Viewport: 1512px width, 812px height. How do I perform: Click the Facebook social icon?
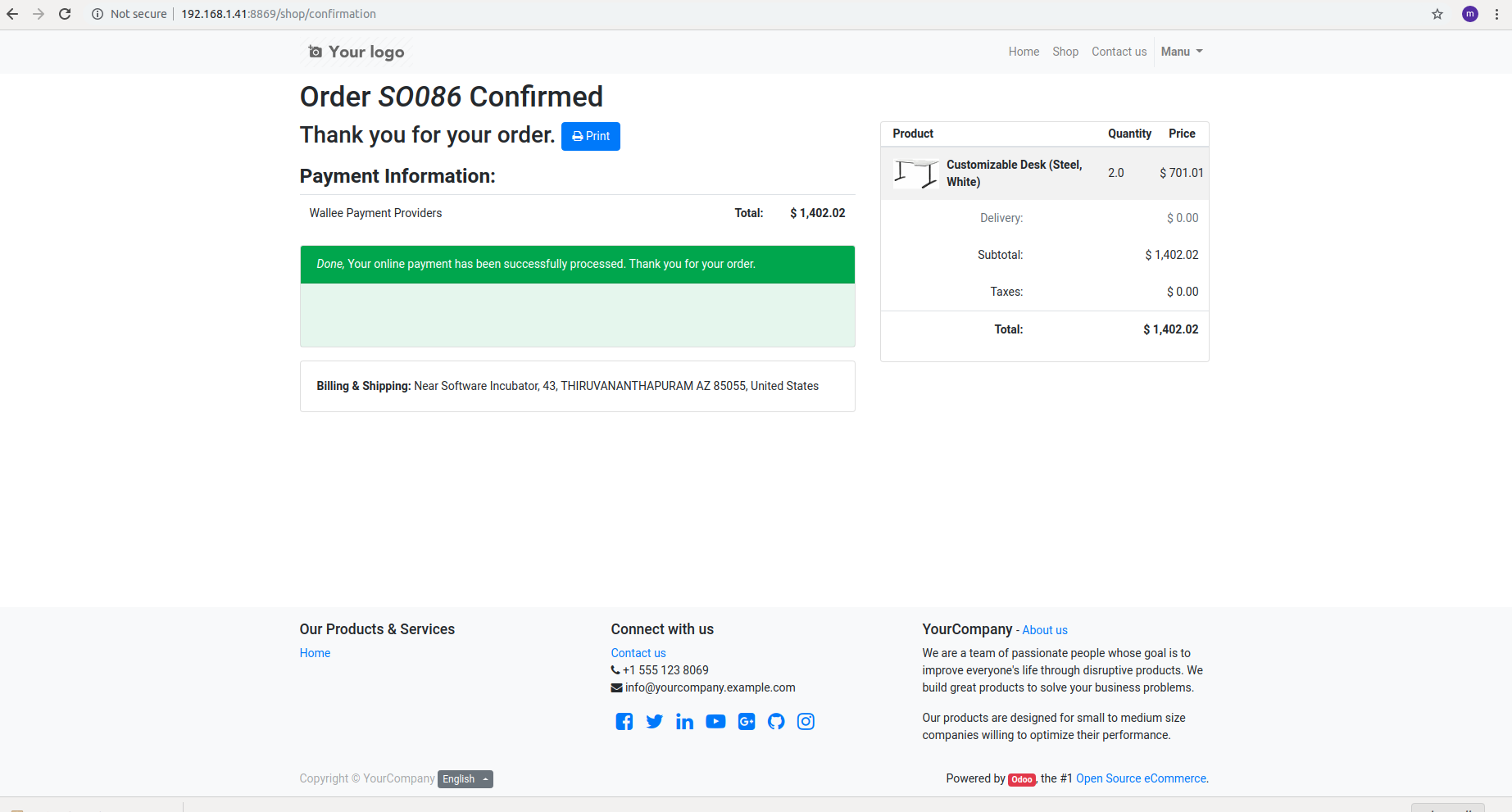[624, 721]
